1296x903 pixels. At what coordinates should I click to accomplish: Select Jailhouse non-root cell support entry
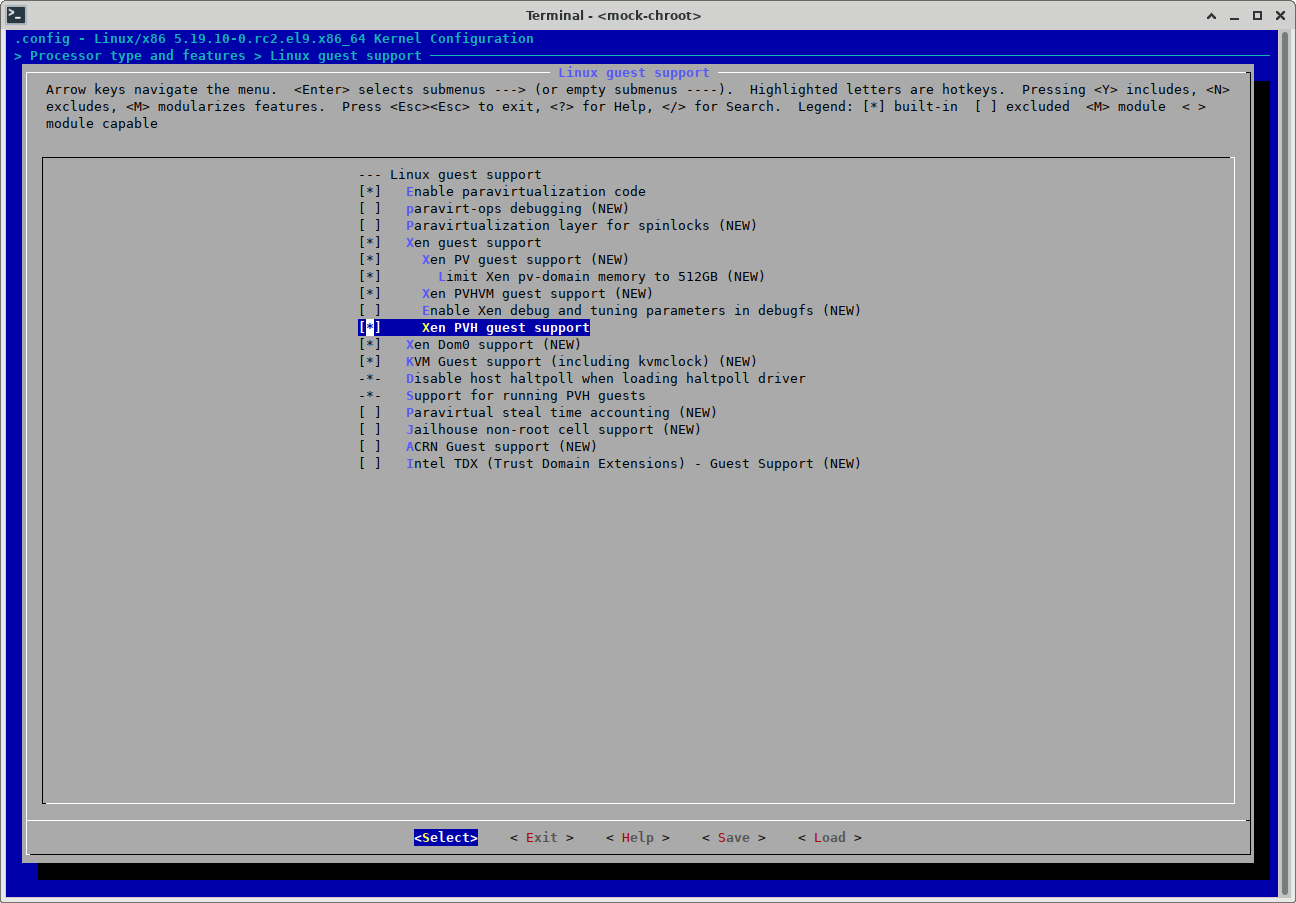click(554, 429)
